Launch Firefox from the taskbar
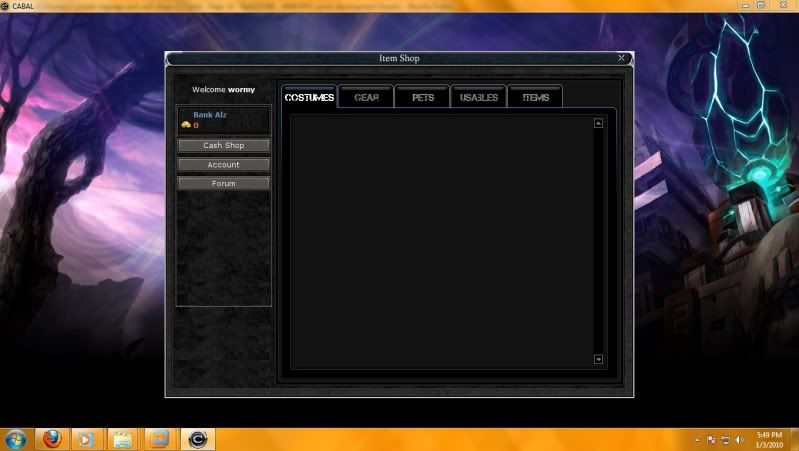Image resolution: width=799 pixels, height=451 pixels. (x=52, y=439)
